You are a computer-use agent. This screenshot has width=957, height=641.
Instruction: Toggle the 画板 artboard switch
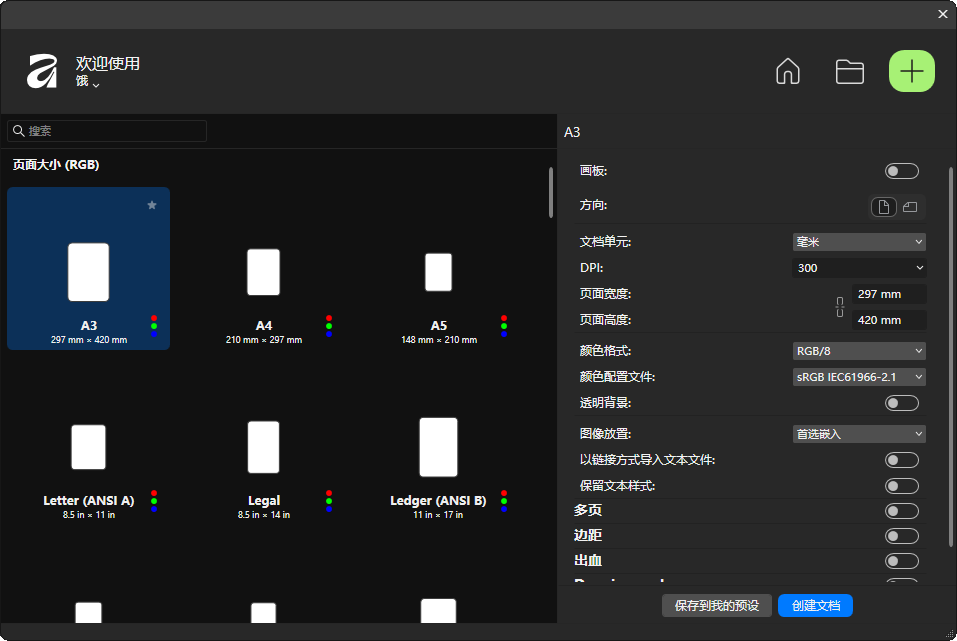click(x=901, y=171)
